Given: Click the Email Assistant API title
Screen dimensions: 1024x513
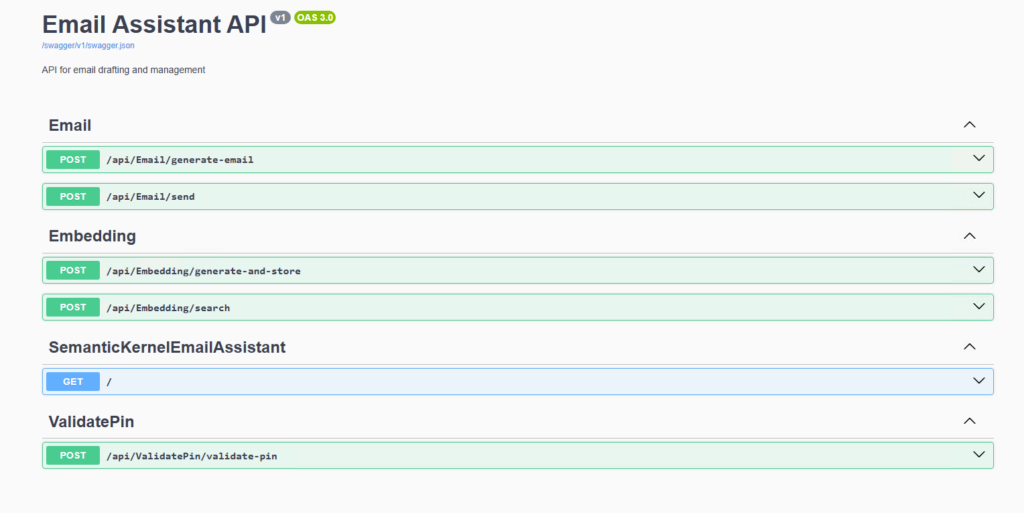Looking at the screenshot, I should click(154, 25).
